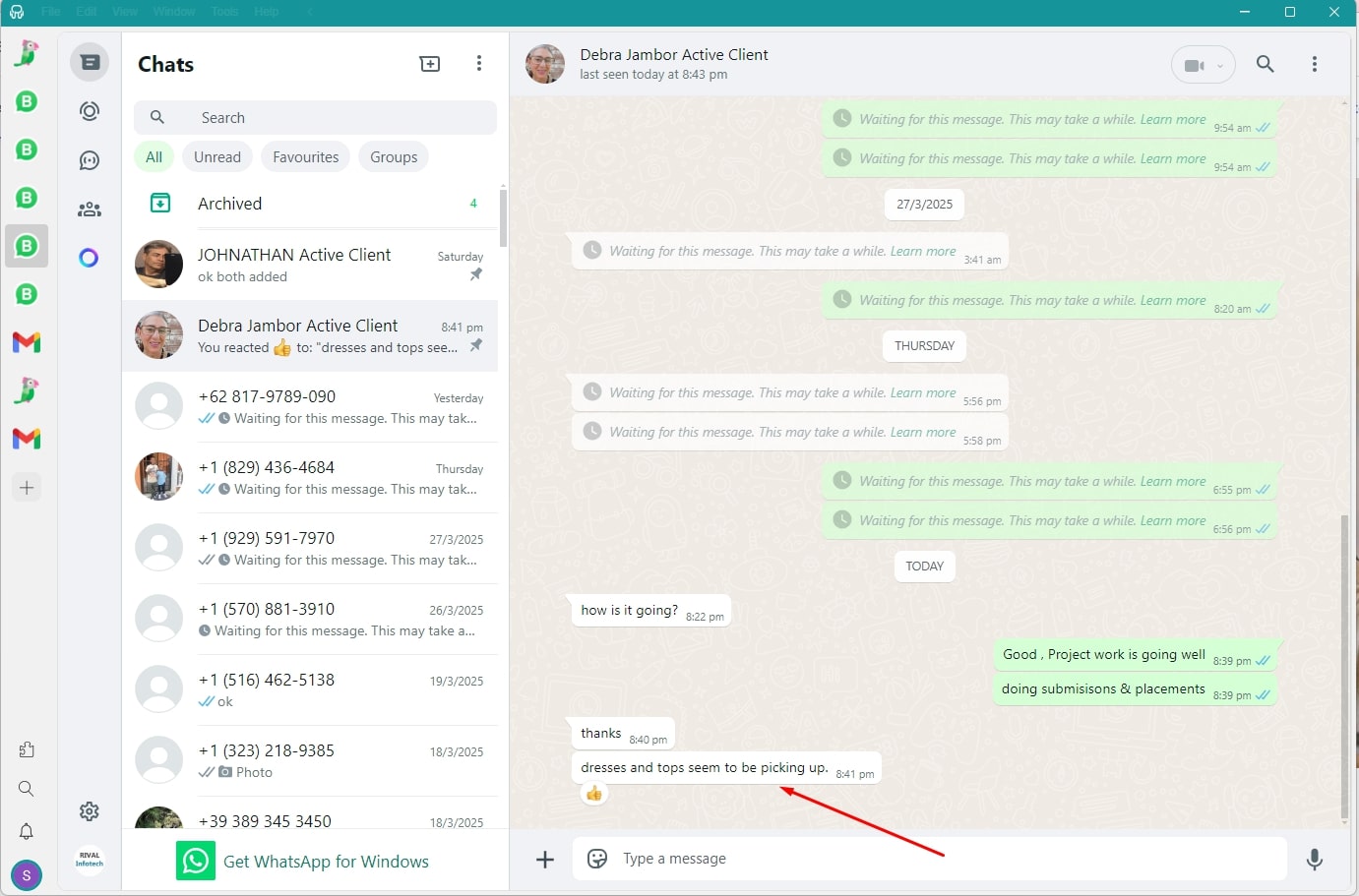Open the Channels icon in WhatsApp sidebar
The image size is (1359, 896).
[90, 160]
